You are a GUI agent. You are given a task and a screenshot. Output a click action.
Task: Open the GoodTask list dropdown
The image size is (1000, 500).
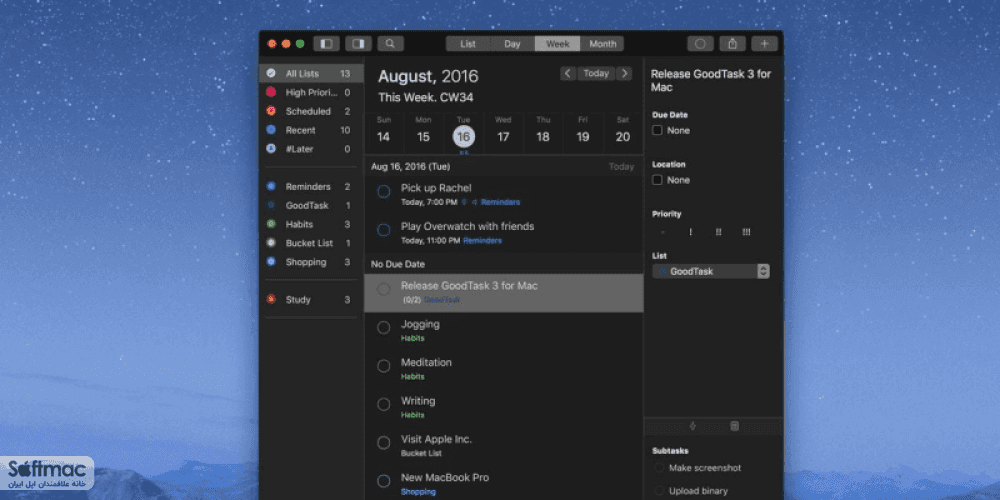(710, 271)
